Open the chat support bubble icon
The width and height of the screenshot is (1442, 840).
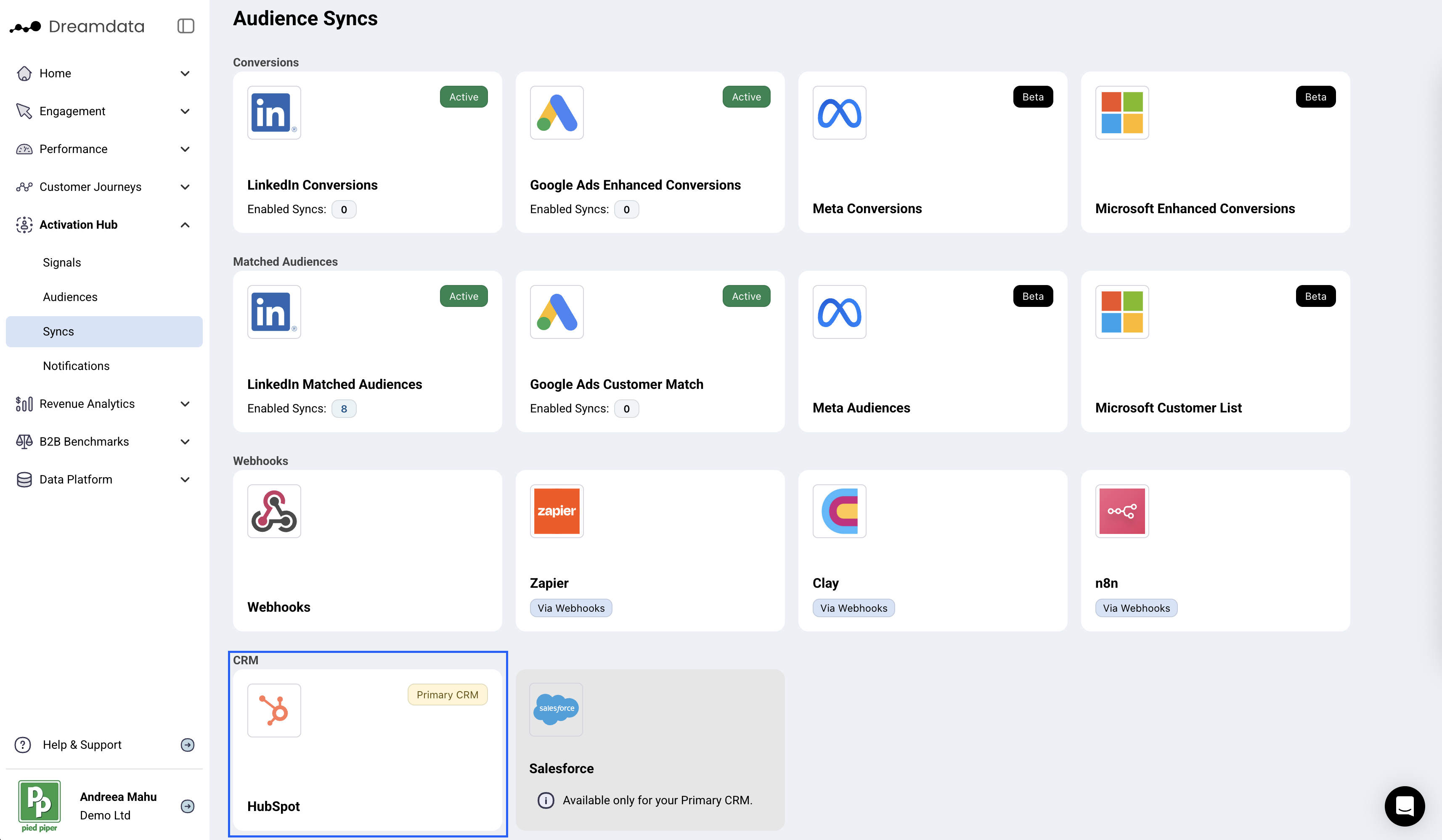click(1404, 806)
